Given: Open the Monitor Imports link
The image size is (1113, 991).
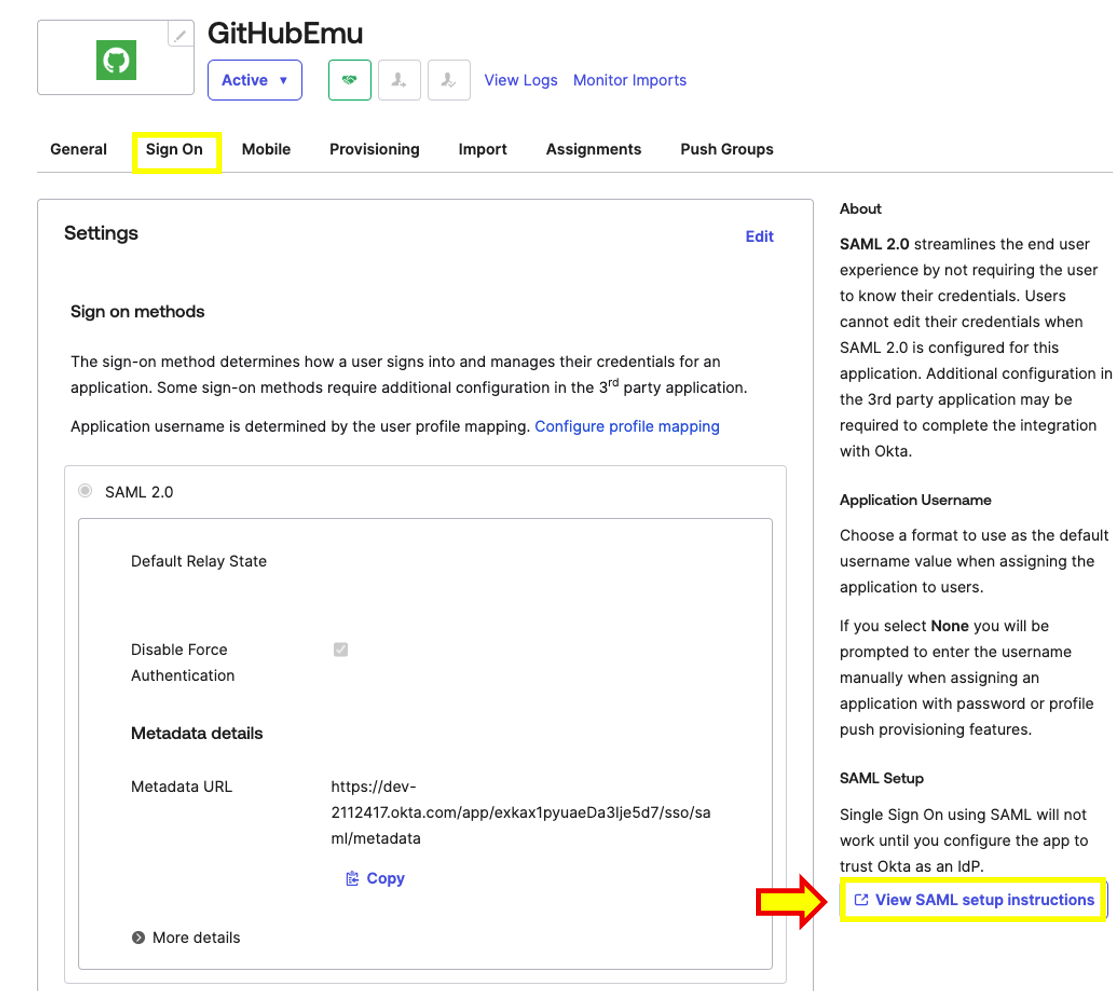Looking at the screenshot, I should (630, 80).
